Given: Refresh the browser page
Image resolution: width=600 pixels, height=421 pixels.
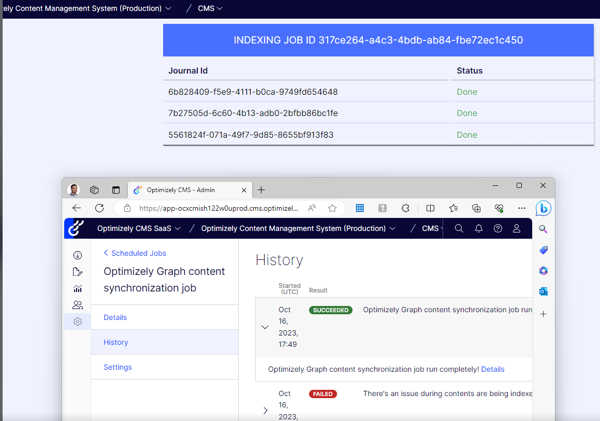Looking at the screenshot, I should 99,208.
